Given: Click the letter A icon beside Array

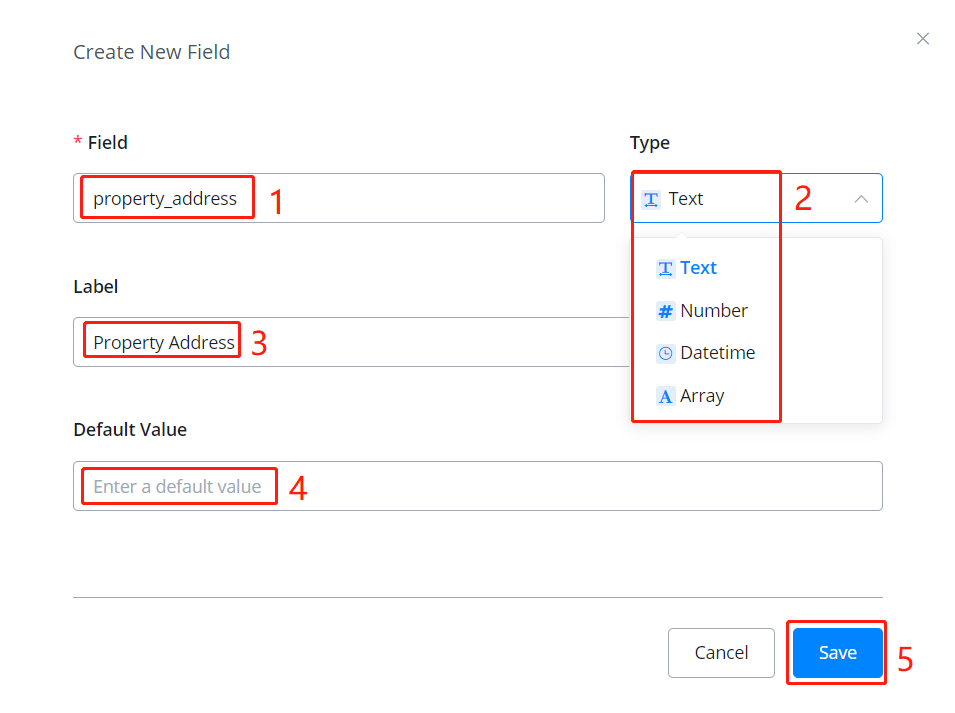Looking at the screenshot, I should (665, 396).
